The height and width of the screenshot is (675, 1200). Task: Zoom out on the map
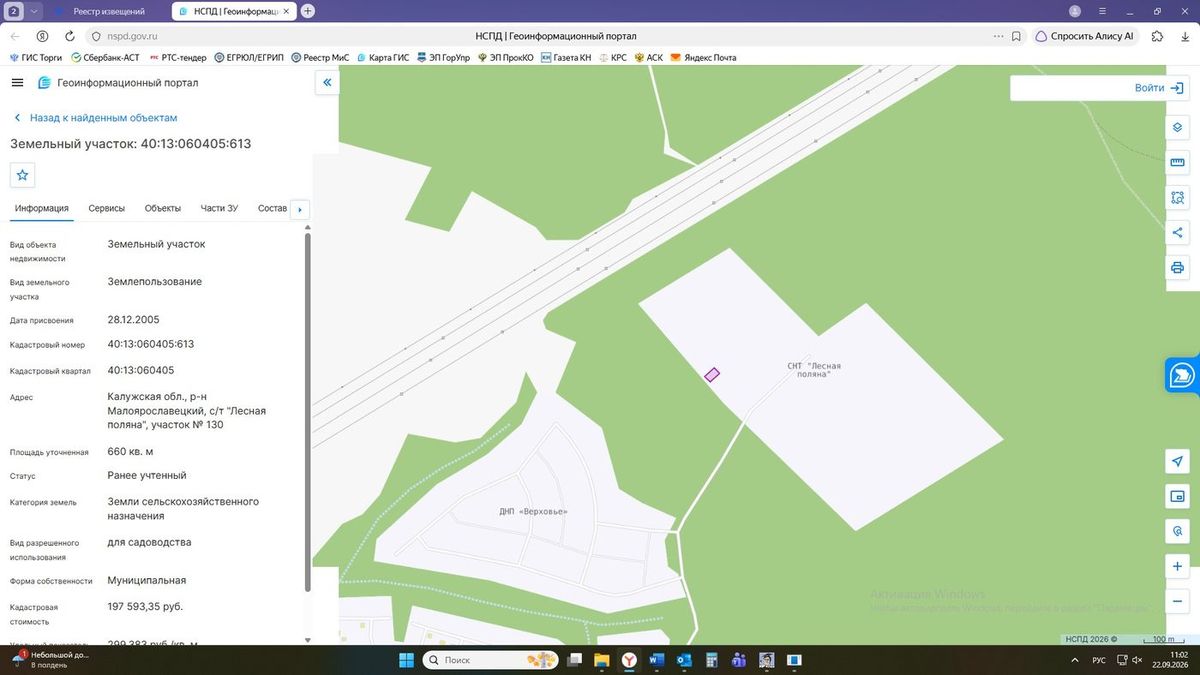pyautogui.click(x=1177, y=601)
